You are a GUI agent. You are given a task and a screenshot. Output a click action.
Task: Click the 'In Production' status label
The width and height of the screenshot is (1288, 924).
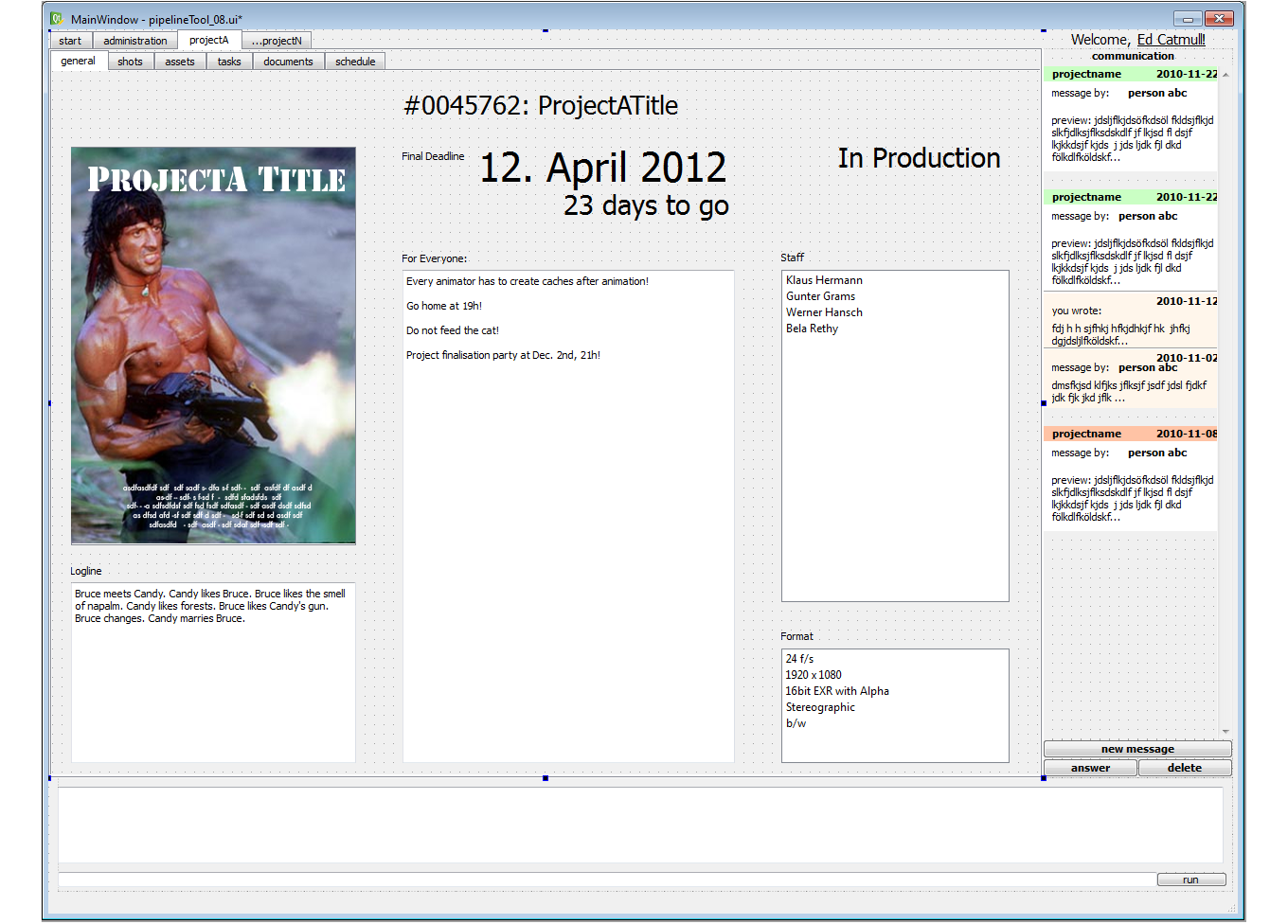(x=919, y=158)
